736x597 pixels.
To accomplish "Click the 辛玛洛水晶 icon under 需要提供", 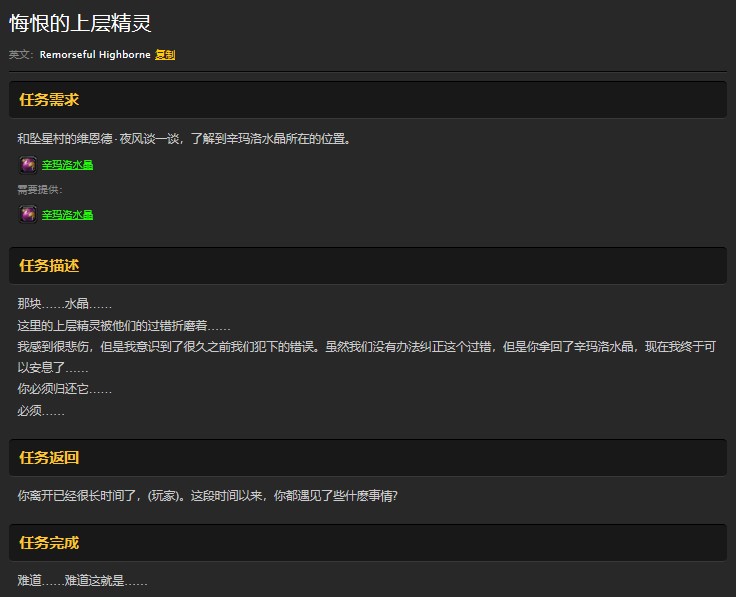I will [28, 214].
